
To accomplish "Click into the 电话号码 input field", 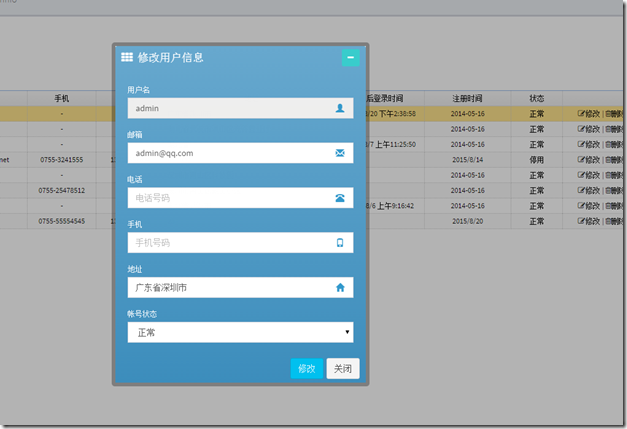I will (240, 198).
